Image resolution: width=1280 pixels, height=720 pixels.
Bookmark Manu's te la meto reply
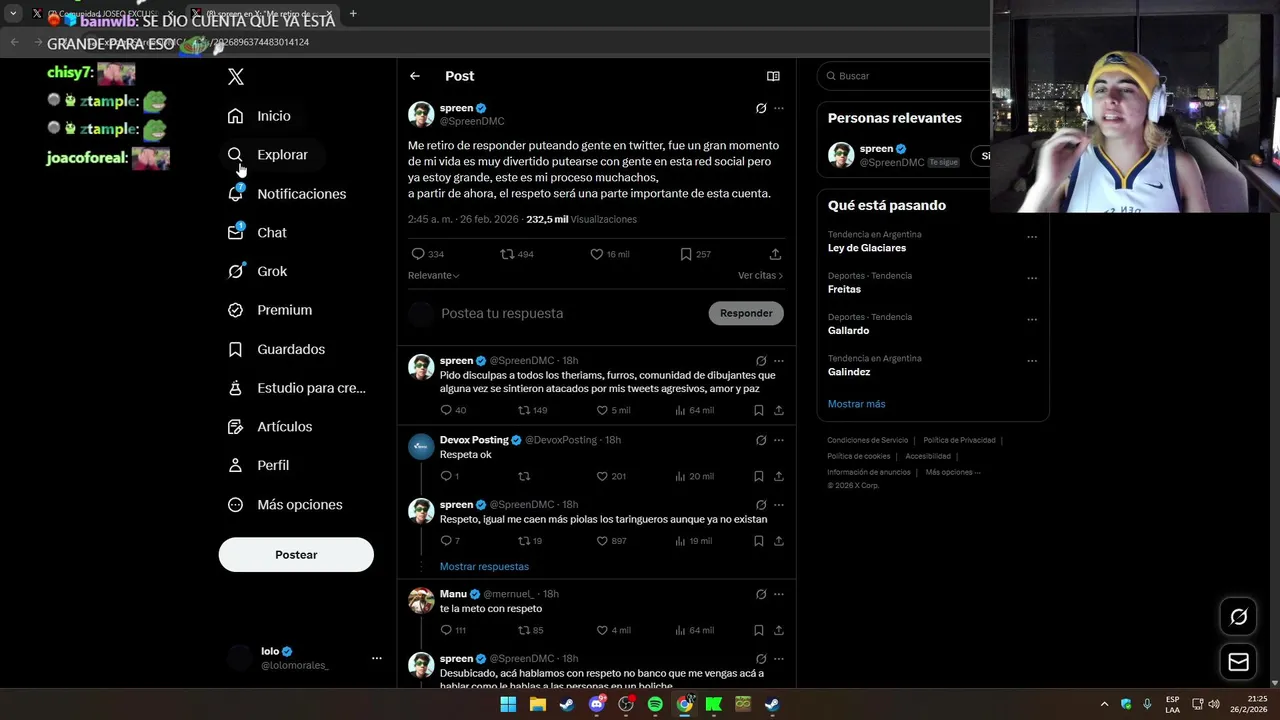[759, 630]
